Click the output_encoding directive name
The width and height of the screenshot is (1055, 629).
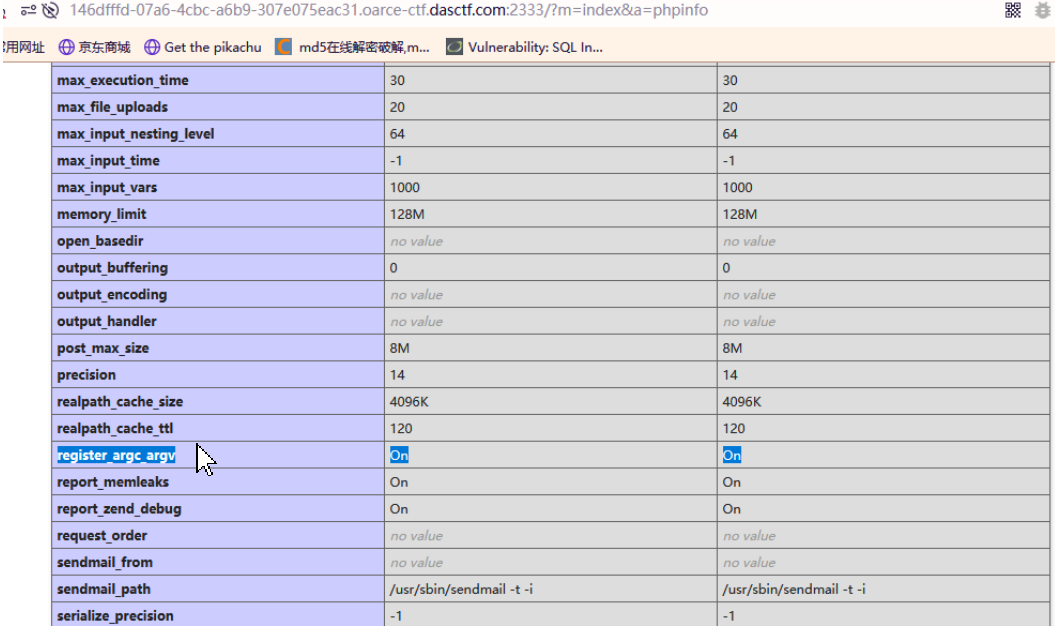point(112,295)
